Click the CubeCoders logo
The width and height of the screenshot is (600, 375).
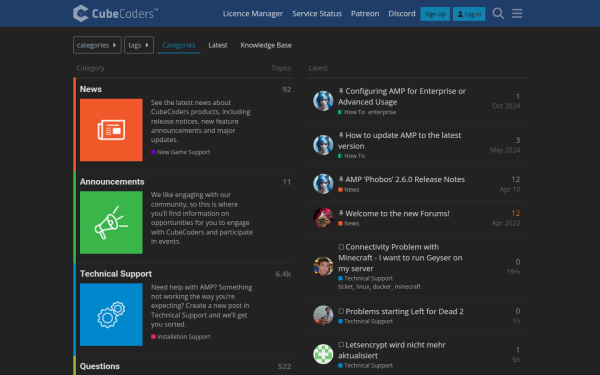tap(115, 13)
